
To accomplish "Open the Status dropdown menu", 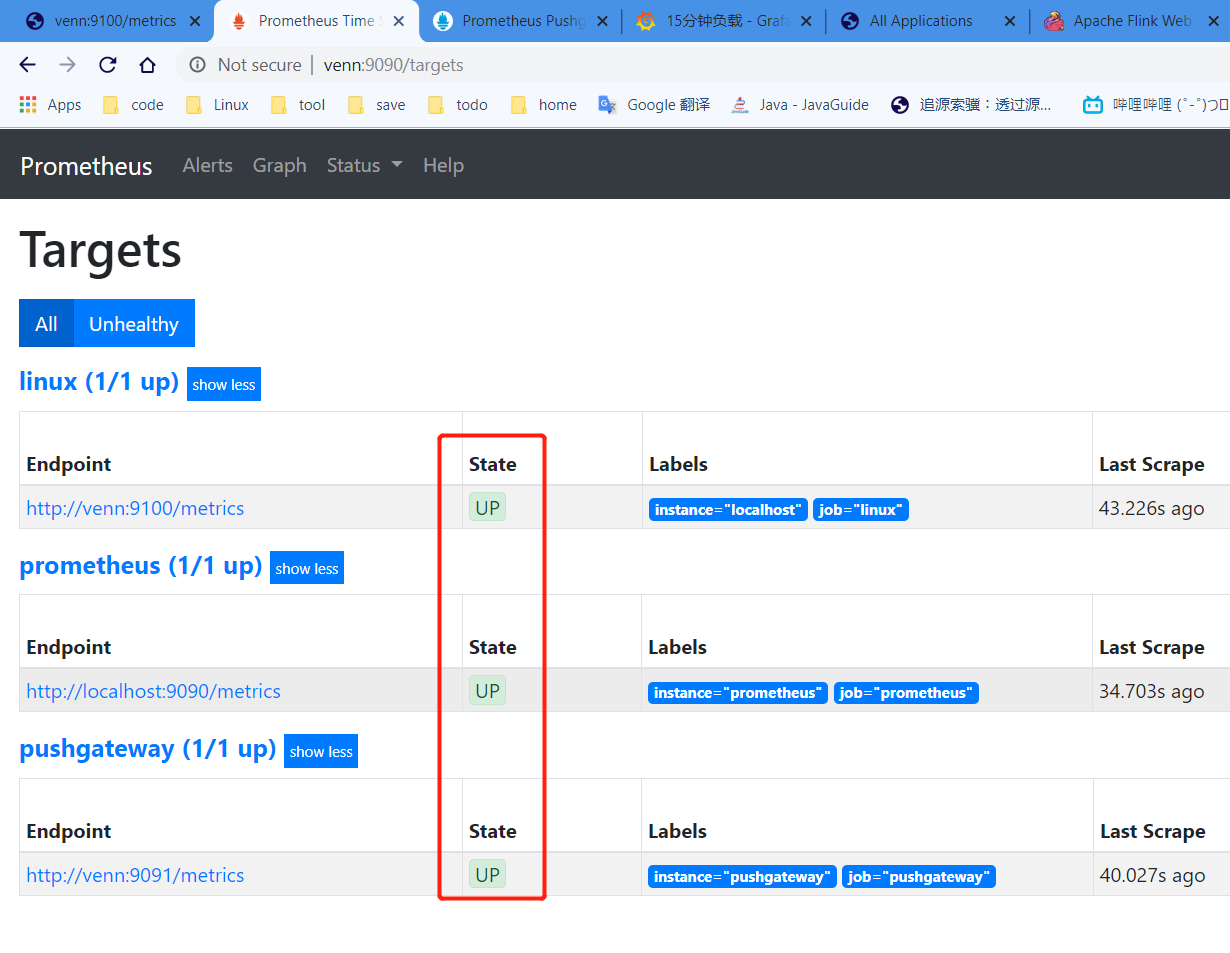I will pyautogui.click(x=364, y=165).
